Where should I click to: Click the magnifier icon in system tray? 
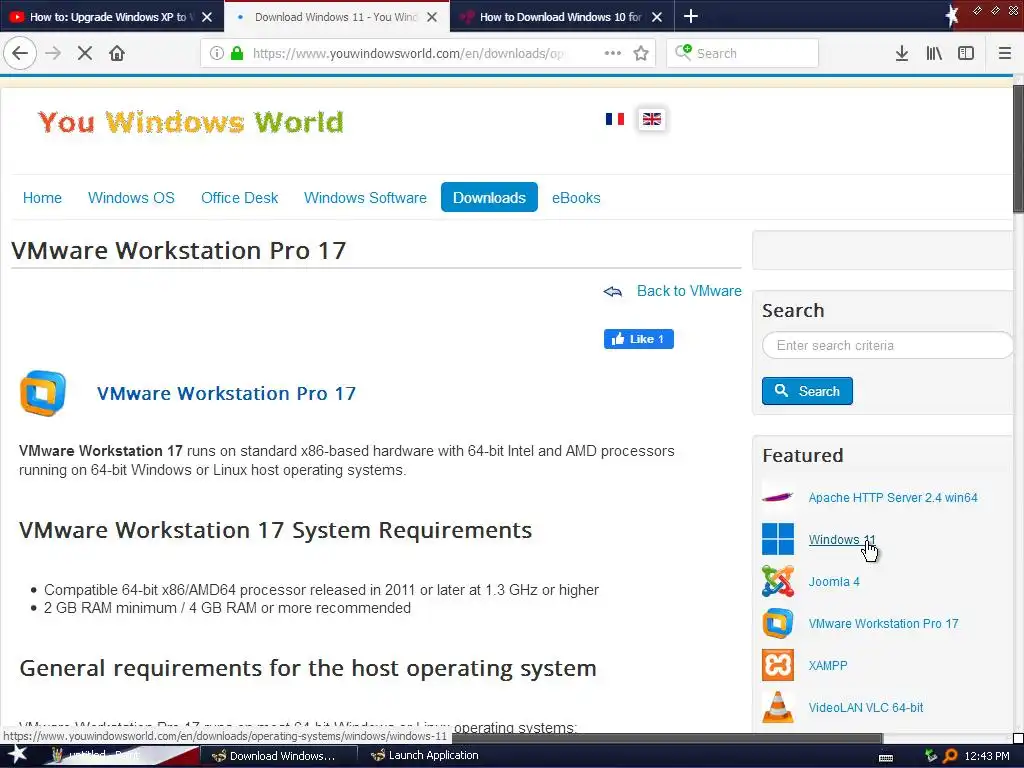coord(950,756)
